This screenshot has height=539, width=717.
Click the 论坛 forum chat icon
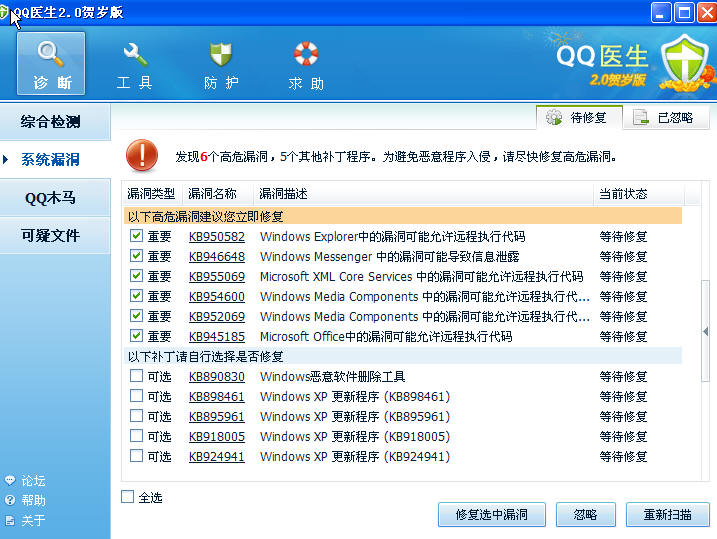tap(10, 480)
